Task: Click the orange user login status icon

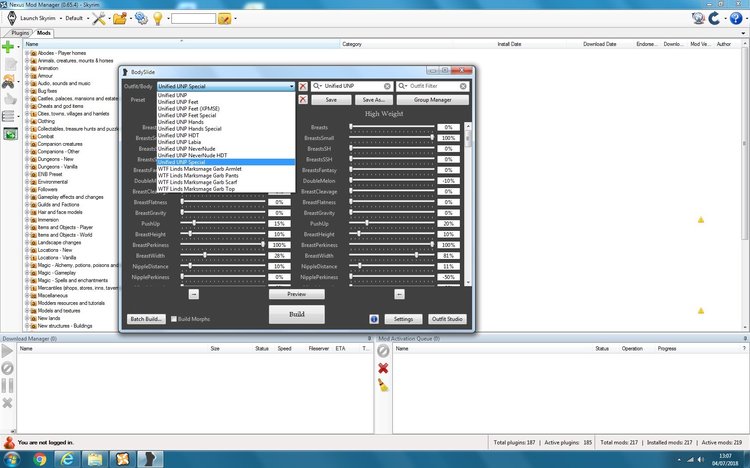Action: coord(9,442)
